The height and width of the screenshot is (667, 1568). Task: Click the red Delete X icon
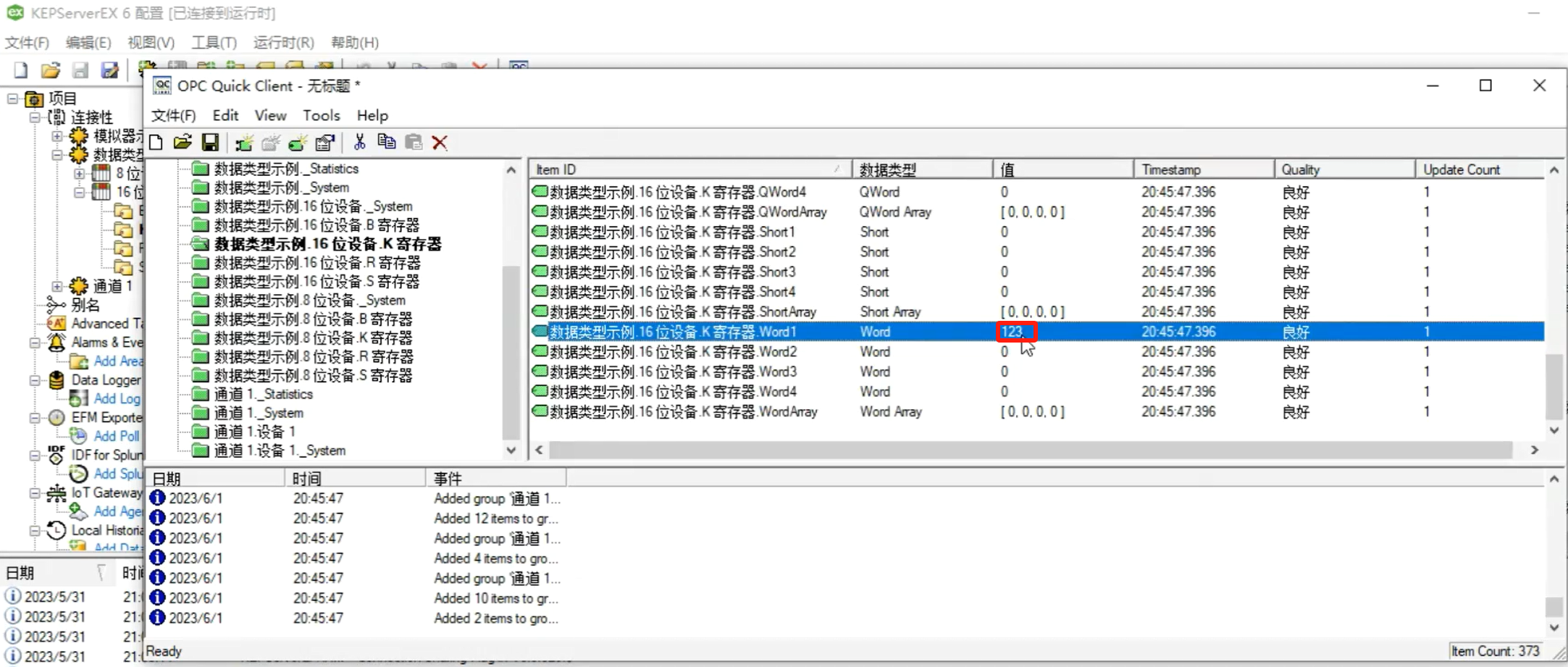pos(440,143)
